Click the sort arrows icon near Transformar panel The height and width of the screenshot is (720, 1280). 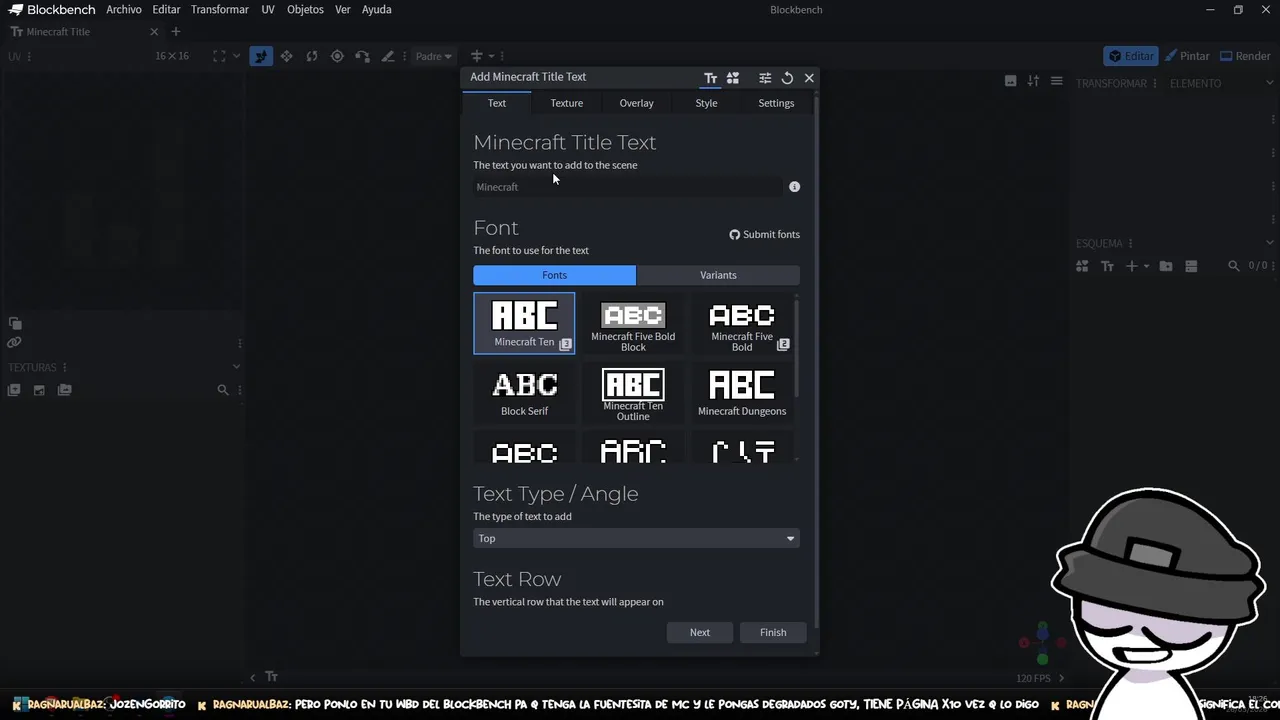coord(1033,81)
